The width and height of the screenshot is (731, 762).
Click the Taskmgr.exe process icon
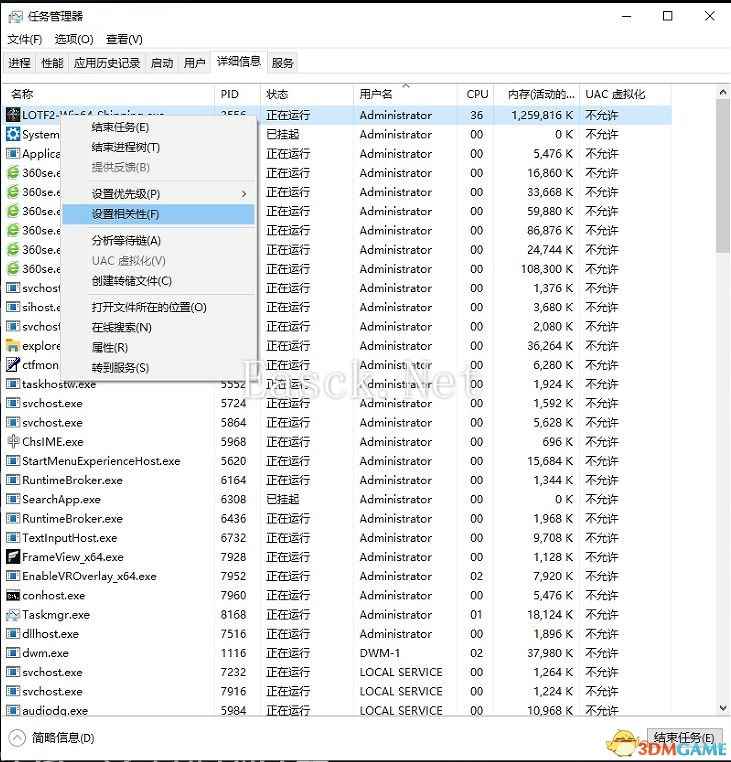14,615
